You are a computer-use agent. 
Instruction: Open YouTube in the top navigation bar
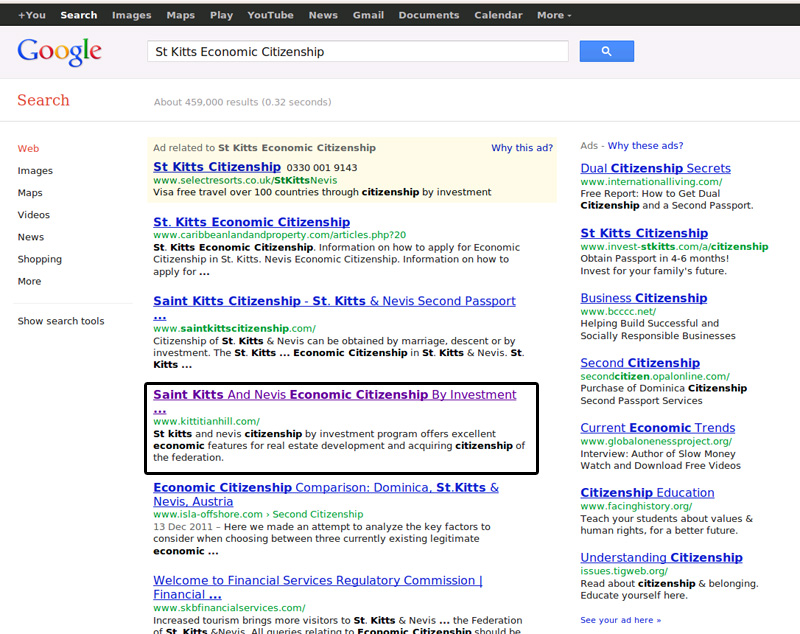pyautogui.click(x=270, y=15)
